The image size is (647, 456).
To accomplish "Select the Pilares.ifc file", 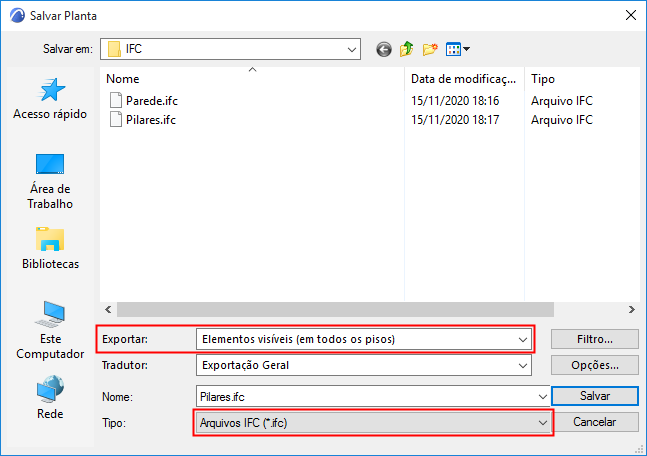I will coord(150,120).
